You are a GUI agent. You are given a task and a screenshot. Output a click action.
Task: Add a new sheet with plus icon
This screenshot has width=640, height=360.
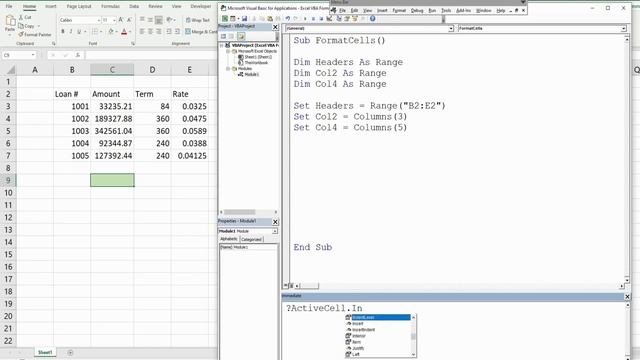(x=70, y=352)
